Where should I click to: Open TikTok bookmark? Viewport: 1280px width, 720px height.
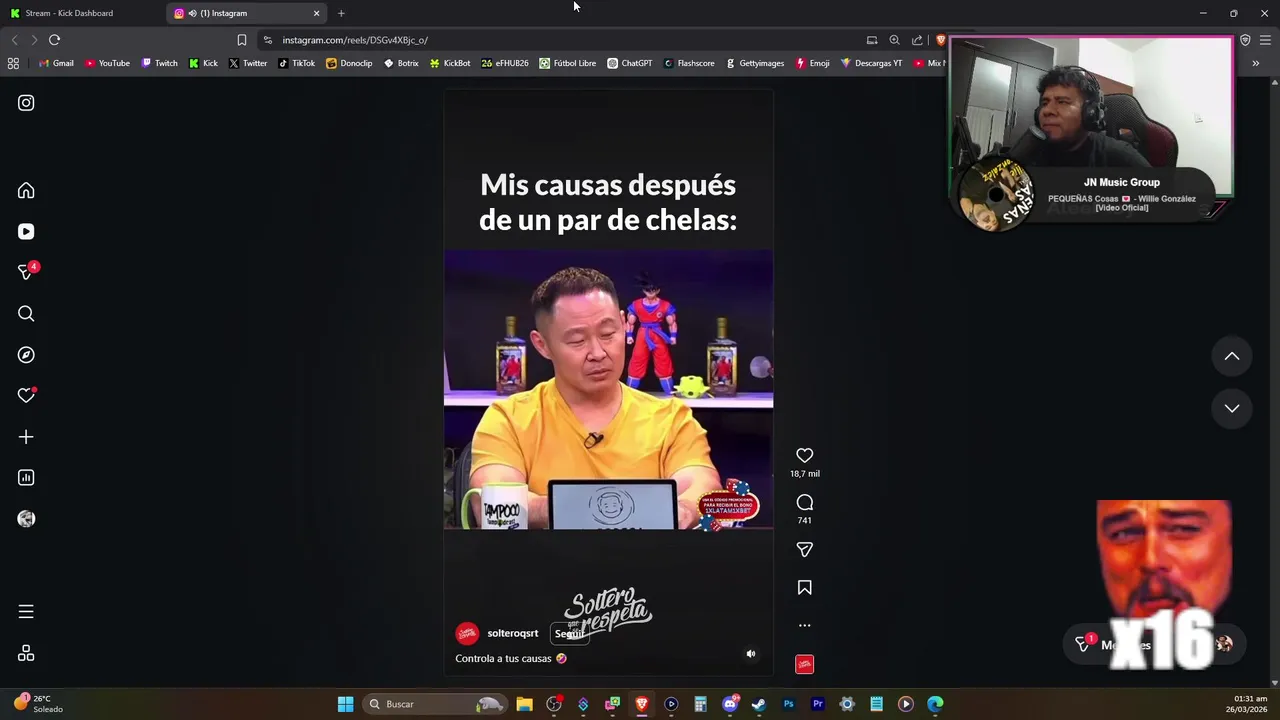pos(296,63)
